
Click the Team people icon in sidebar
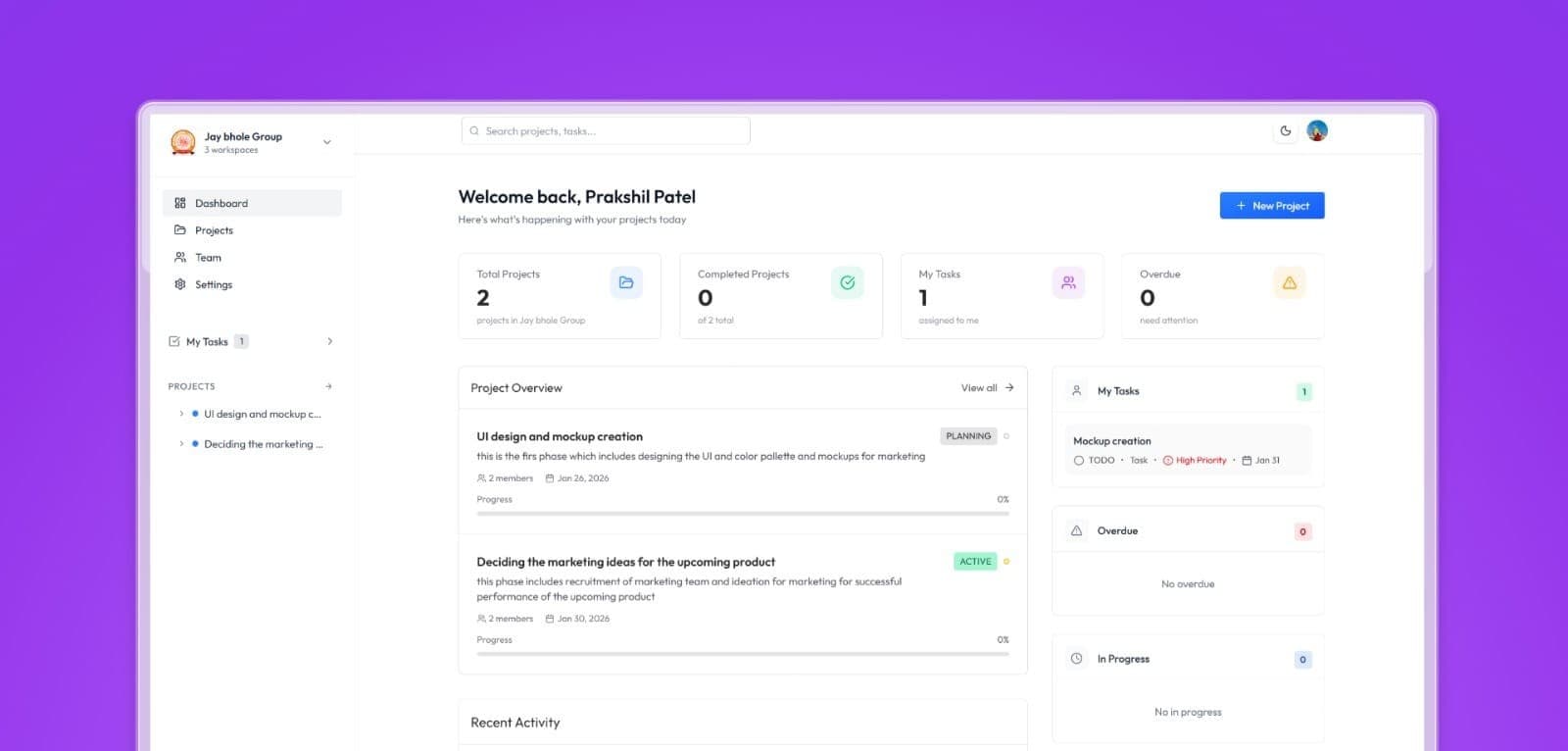point(180,258)
